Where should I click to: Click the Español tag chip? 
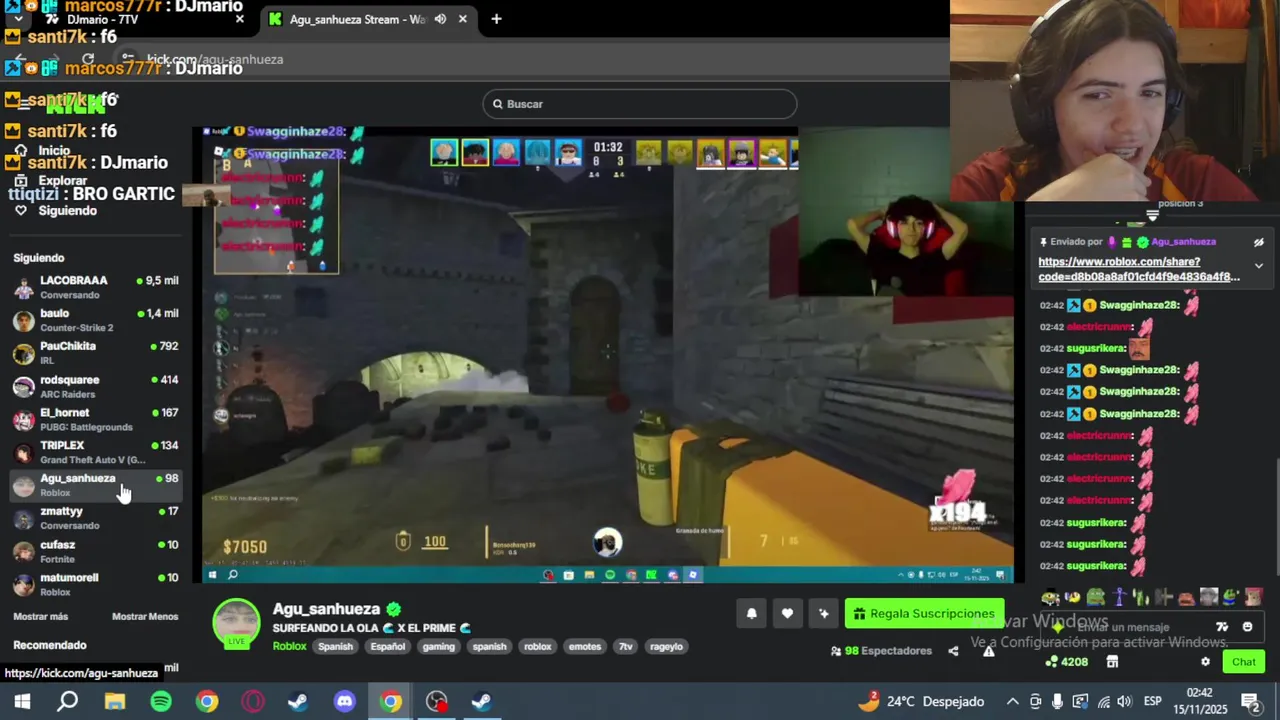(388, 647)
